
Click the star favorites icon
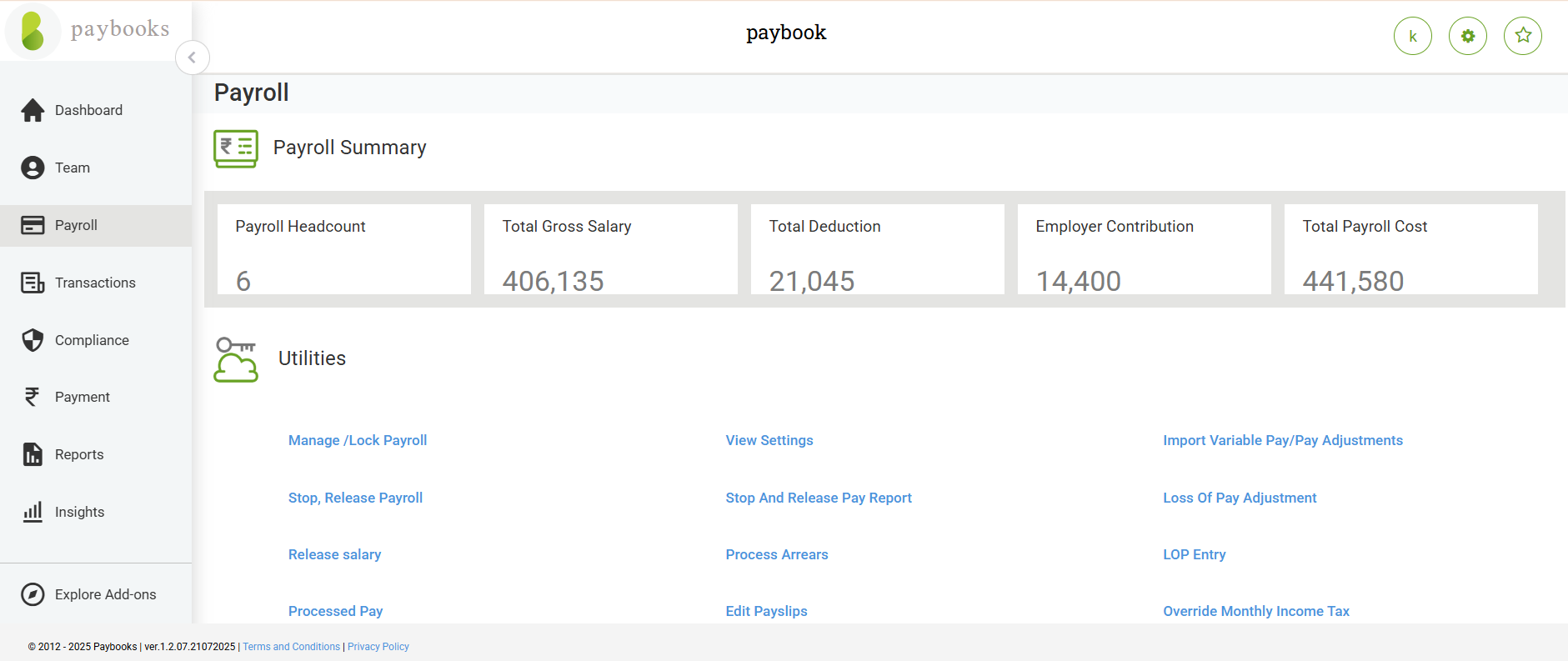click(x=1522, y=36)
